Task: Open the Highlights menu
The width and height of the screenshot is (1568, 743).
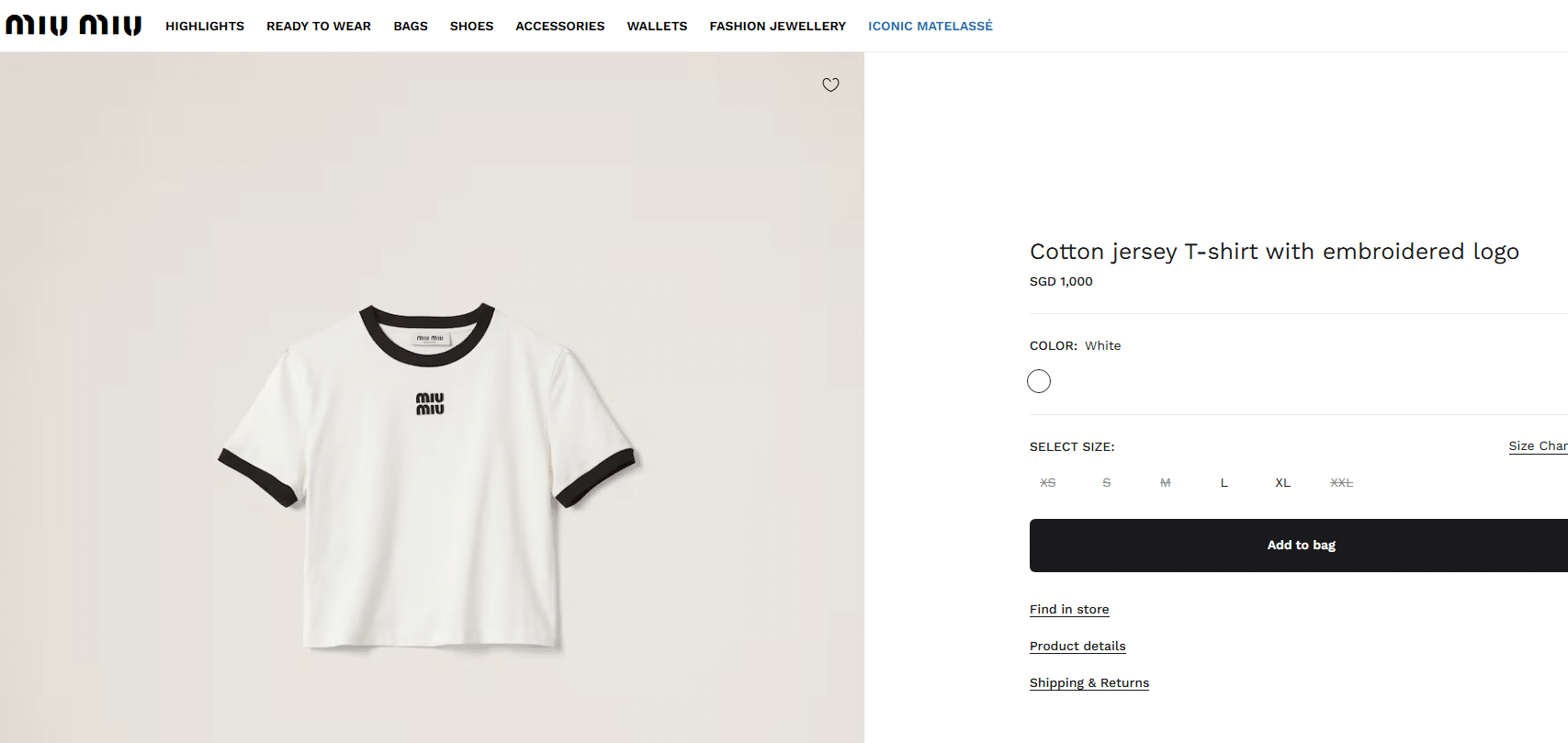Action: [x=205, y=26]
